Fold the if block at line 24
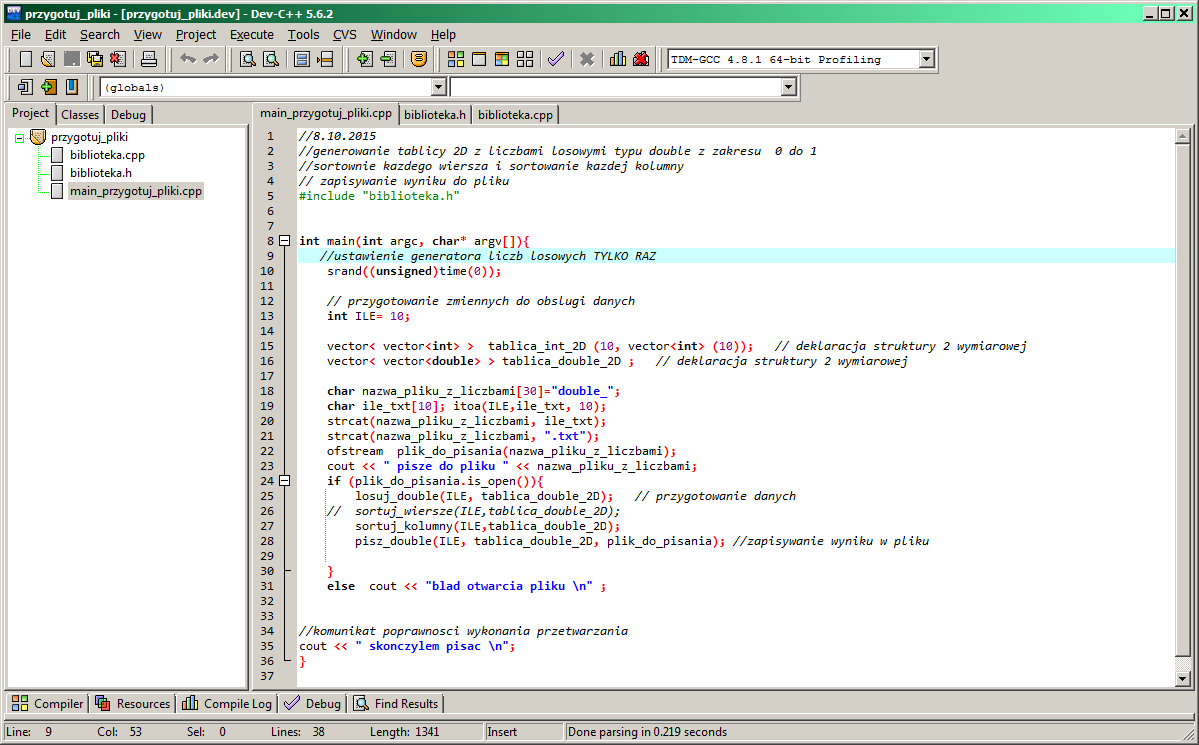1199x745 pixels. 284,480
